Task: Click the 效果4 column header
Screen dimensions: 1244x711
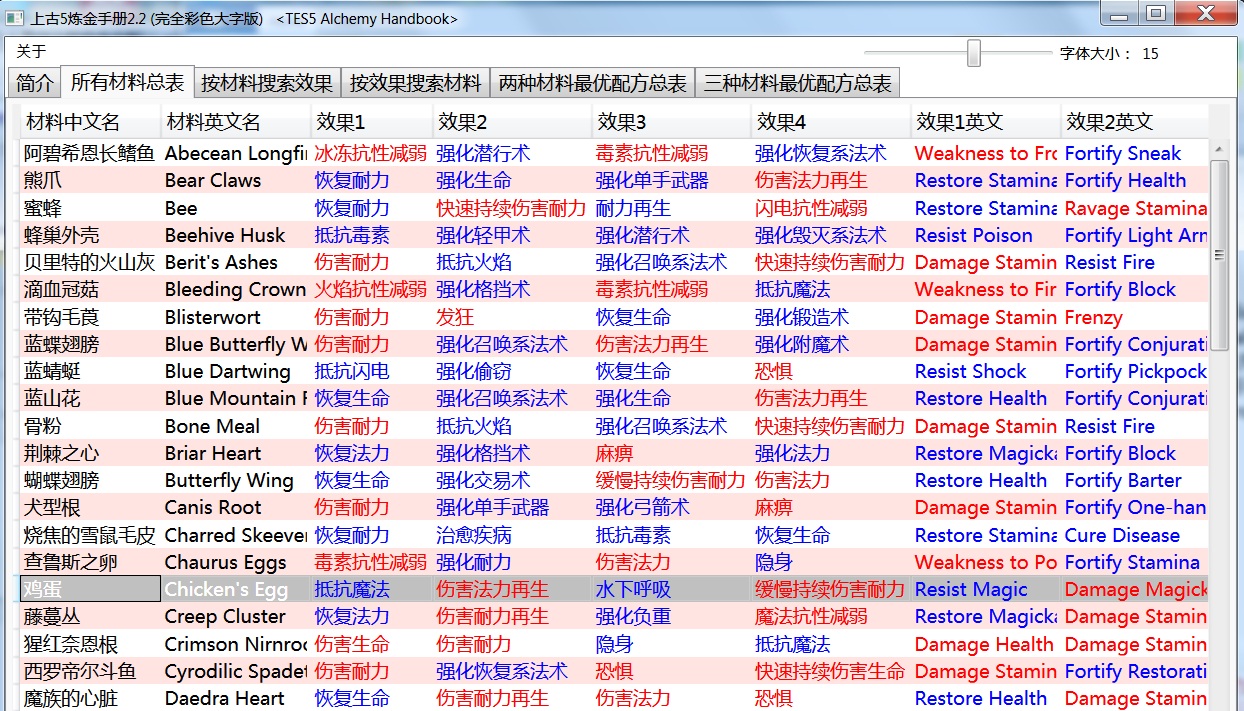Action: 832,122
